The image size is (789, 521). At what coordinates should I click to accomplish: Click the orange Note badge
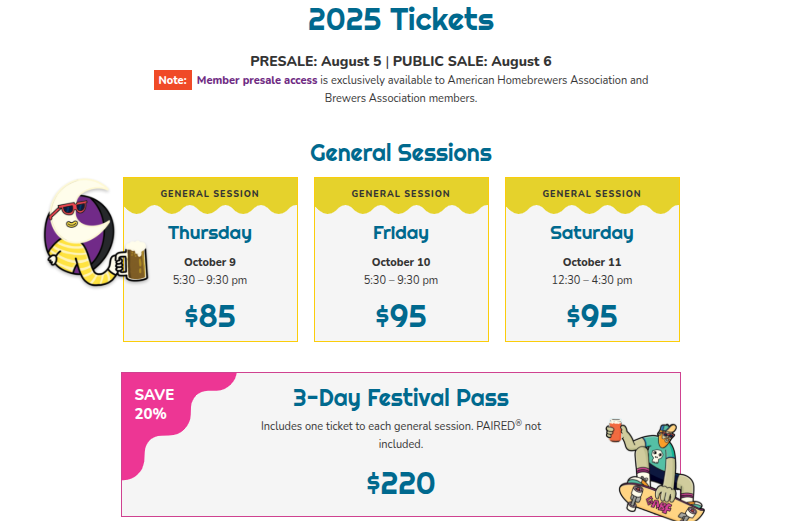(173, 80)
